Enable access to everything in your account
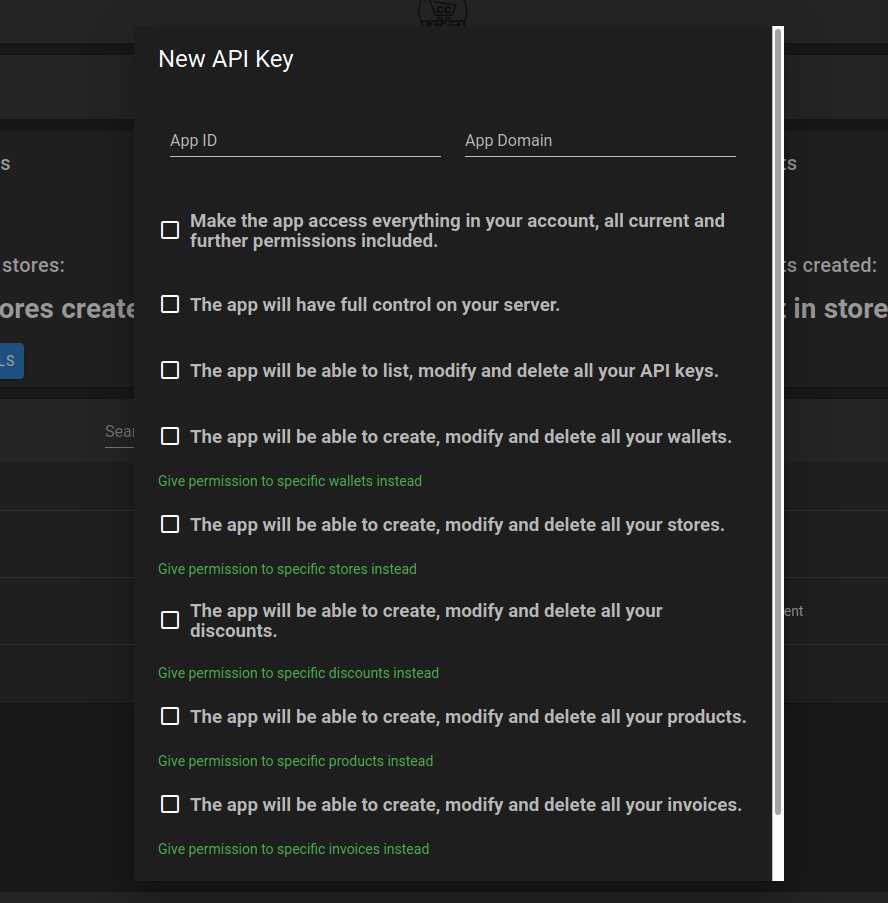Viewport: 888px width, 903px height. 170,230
